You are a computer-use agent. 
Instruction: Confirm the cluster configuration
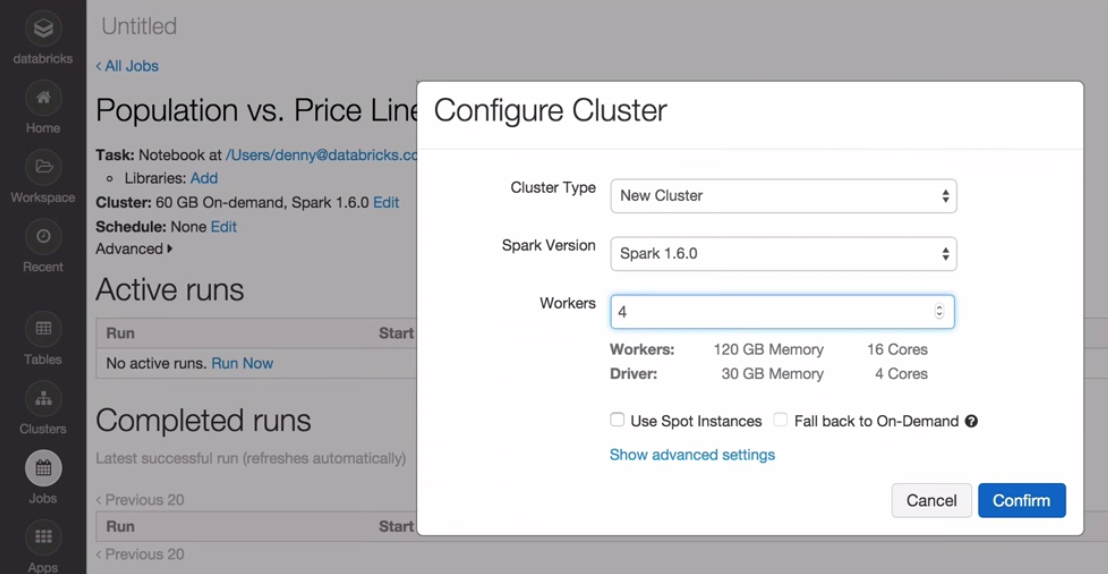[1021, 500]
